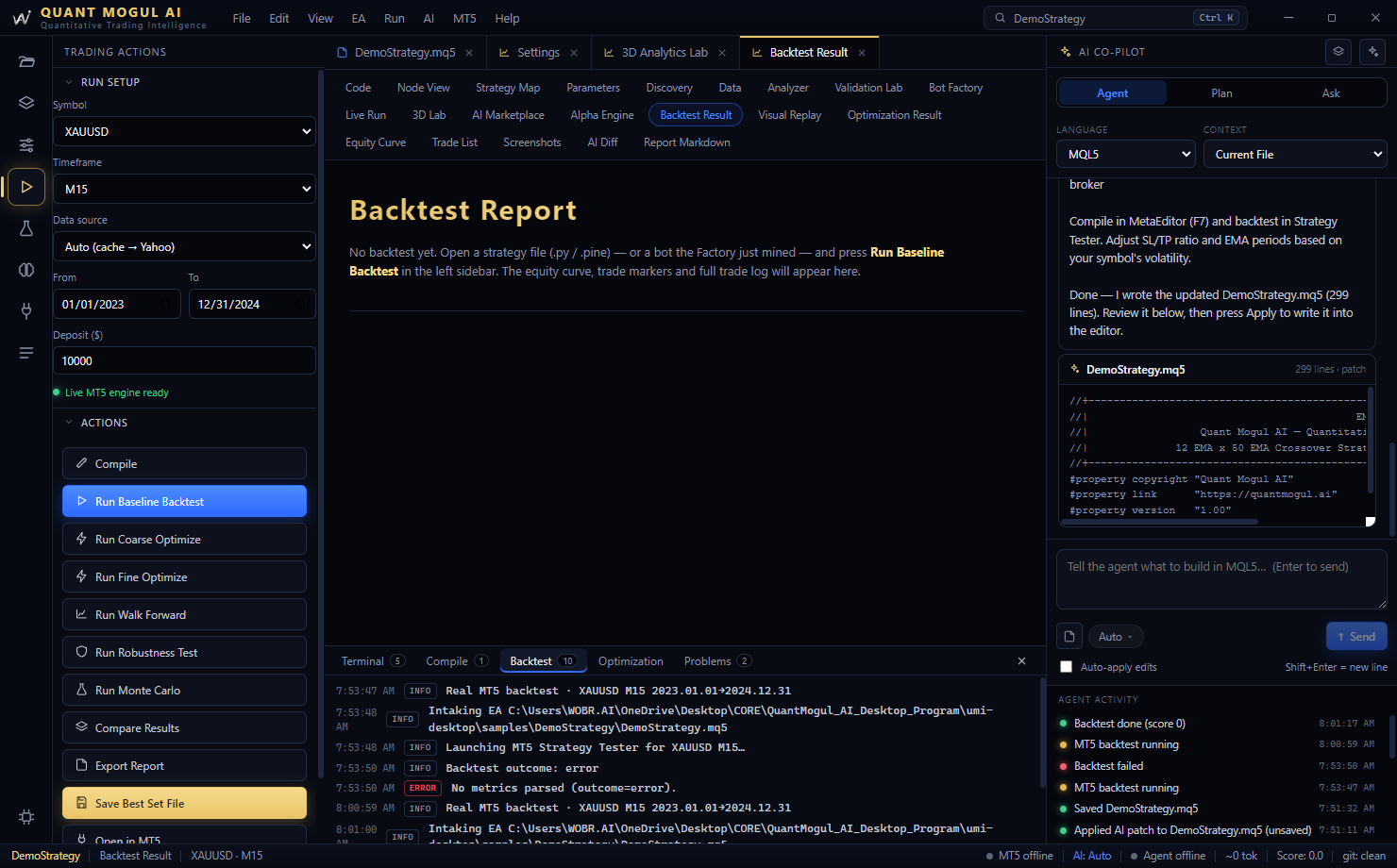Close the bottom log panel
This screenshot has height=868, width=1397.
[1021, 661]
